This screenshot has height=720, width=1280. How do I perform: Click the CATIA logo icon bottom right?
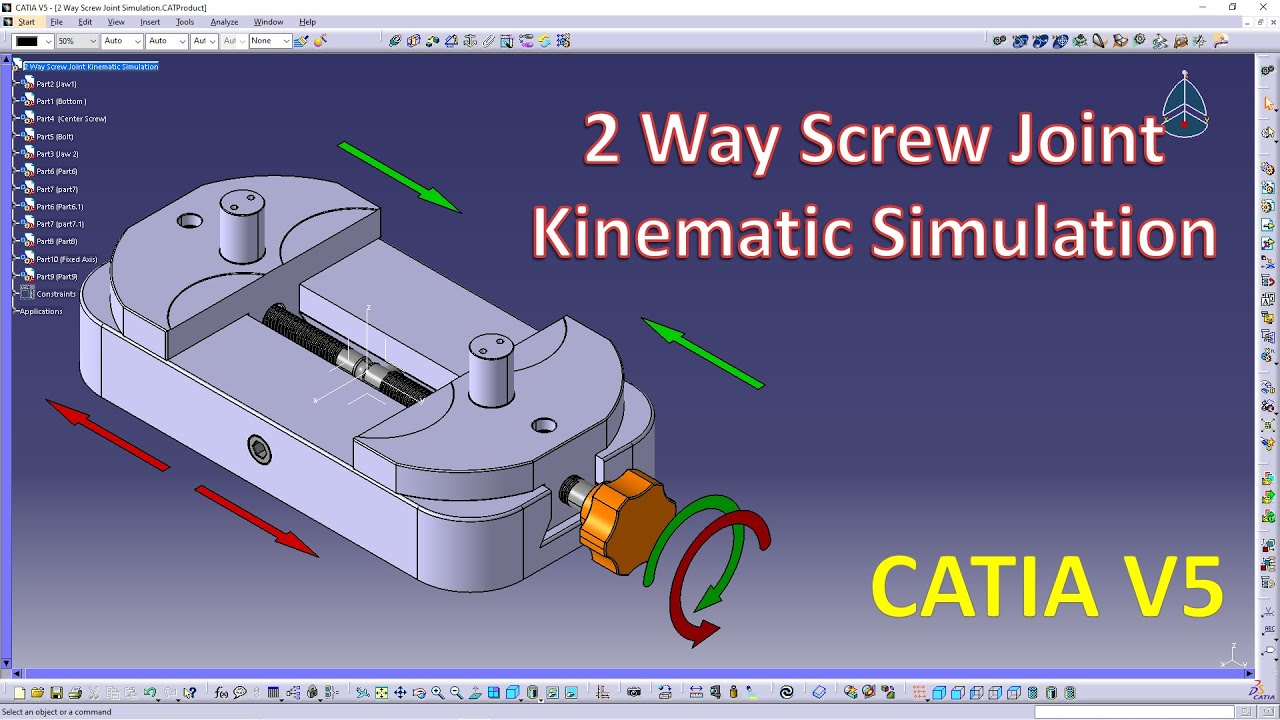pos(1260,691)
